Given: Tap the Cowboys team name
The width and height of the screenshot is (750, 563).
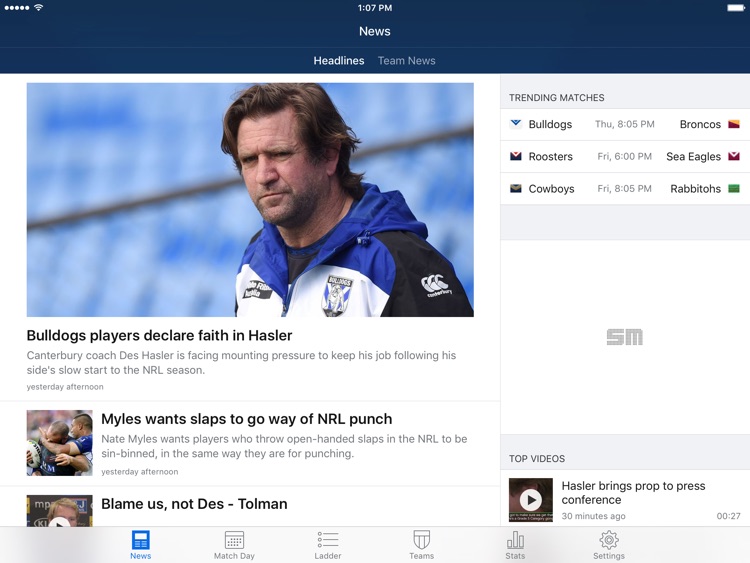Looking at the screenshot, I should (551, 188).
